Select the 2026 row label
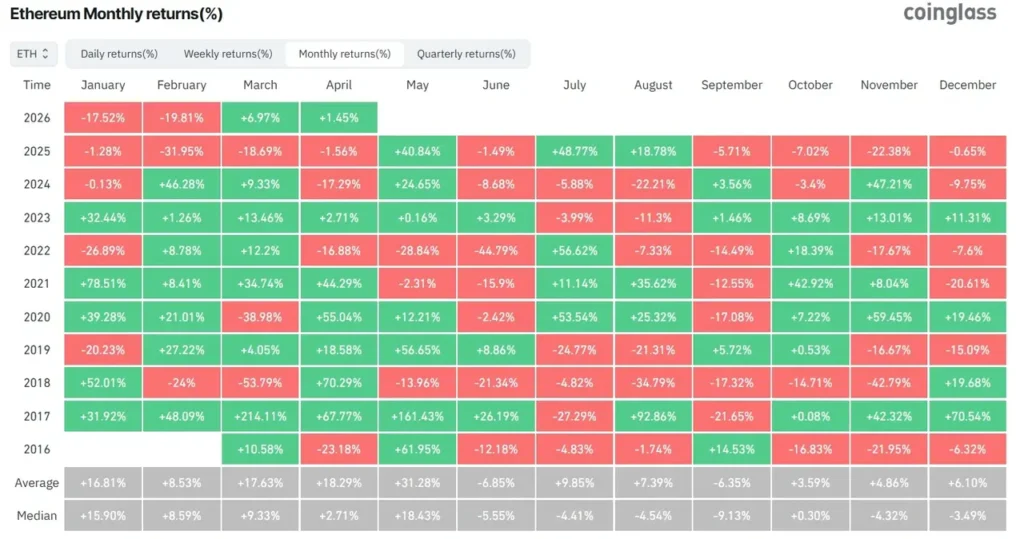 [37, 118]
